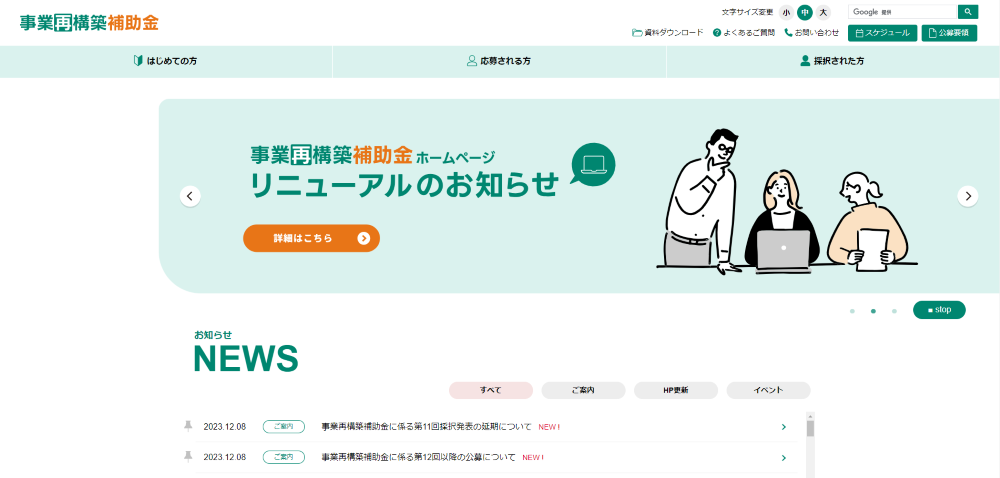Stop the carousel with stop button
1000x478 pixels.
point(939,310)
